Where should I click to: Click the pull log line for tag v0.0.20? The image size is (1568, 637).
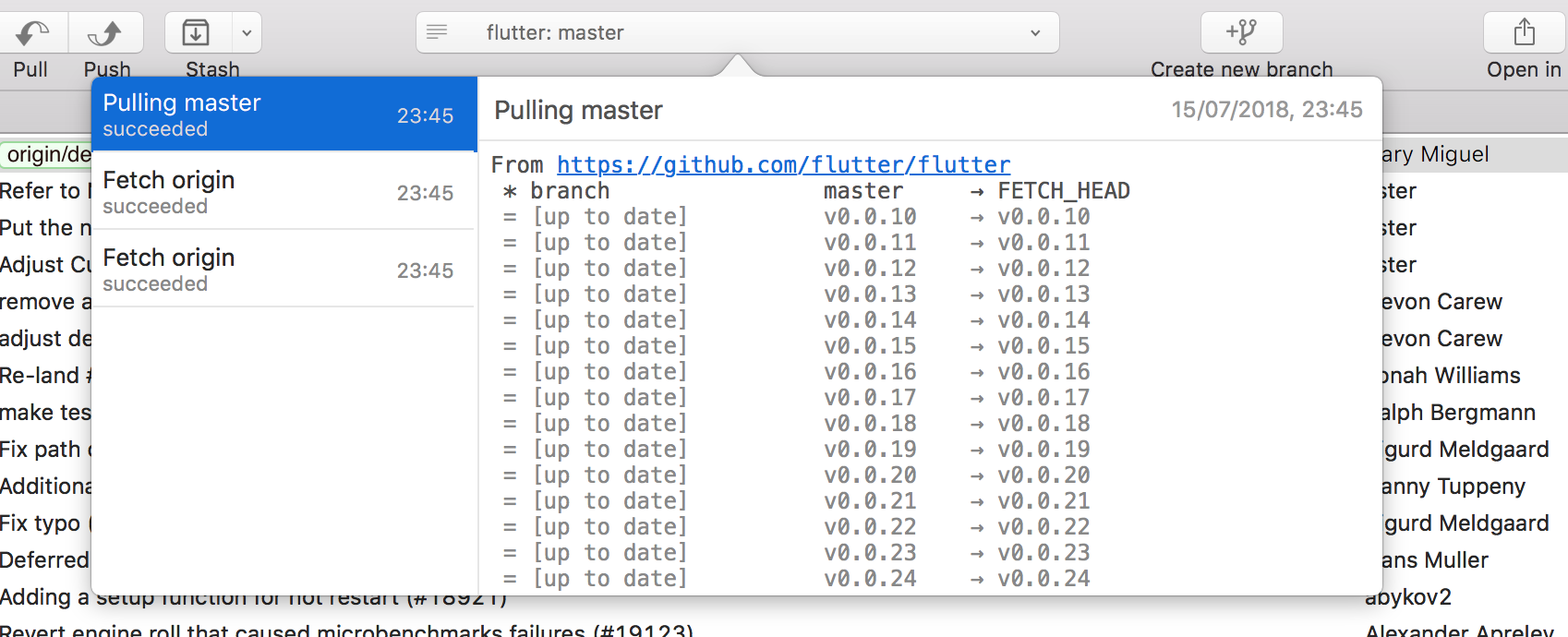797,475
